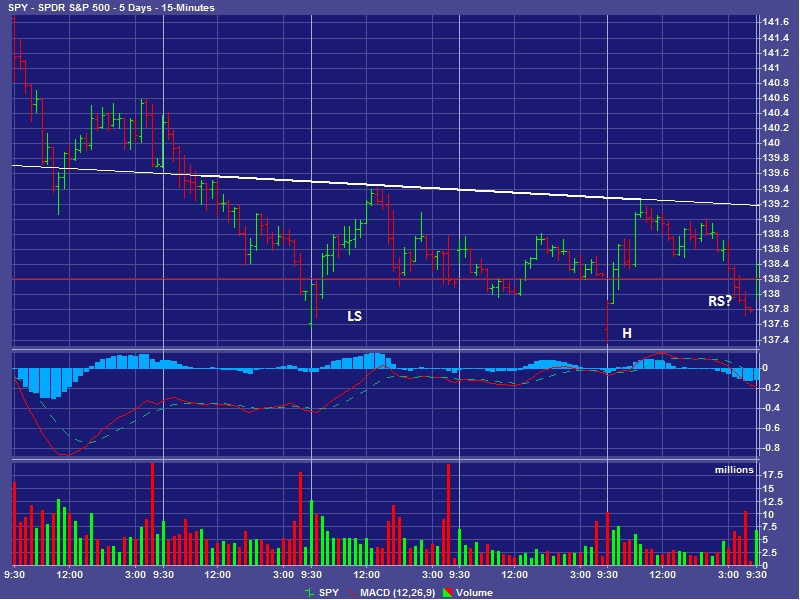
Task: Click the 140 price axis label
Action: tap(771, 143)
